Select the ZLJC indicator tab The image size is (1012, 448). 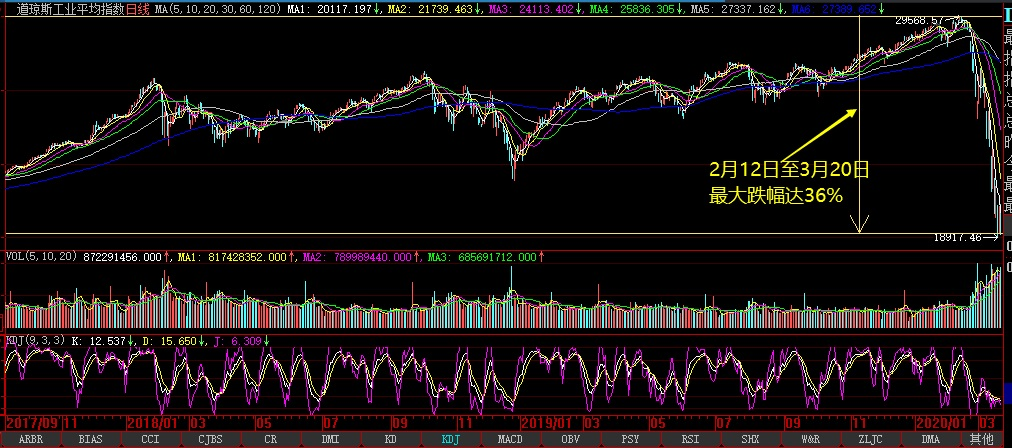coord(871,439)
